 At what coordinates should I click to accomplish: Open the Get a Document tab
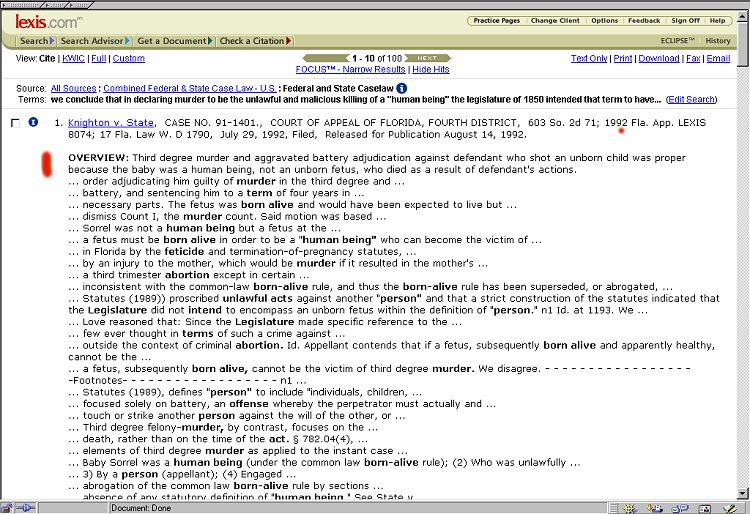(x=174, y=41)
